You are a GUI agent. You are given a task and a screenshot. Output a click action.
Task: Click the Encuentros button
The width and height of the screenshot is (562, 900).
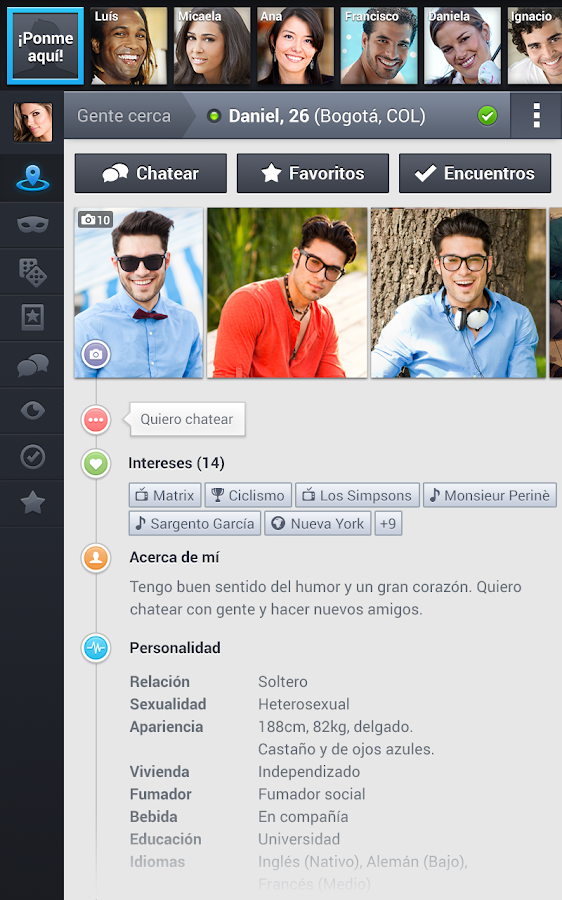coord(475,173)
